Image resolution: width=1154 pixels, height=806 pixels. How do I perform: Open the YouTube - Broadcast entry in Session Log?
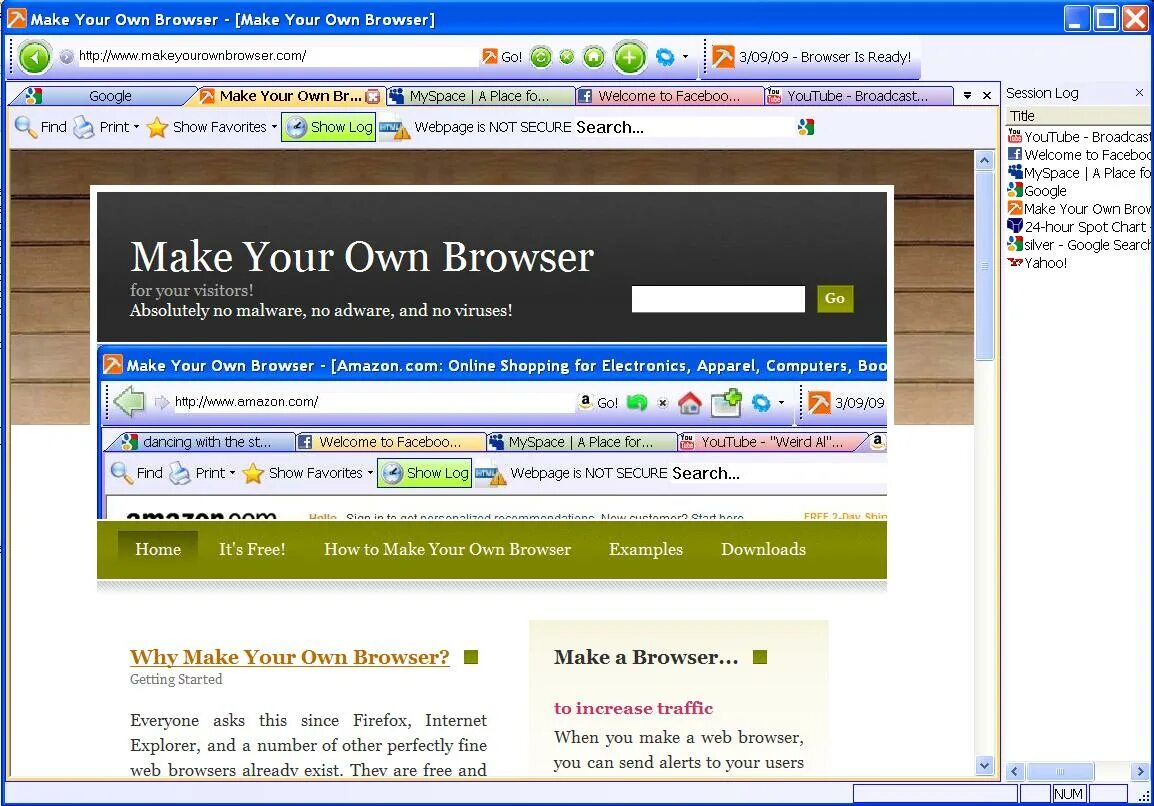[x=1078, y=136]
